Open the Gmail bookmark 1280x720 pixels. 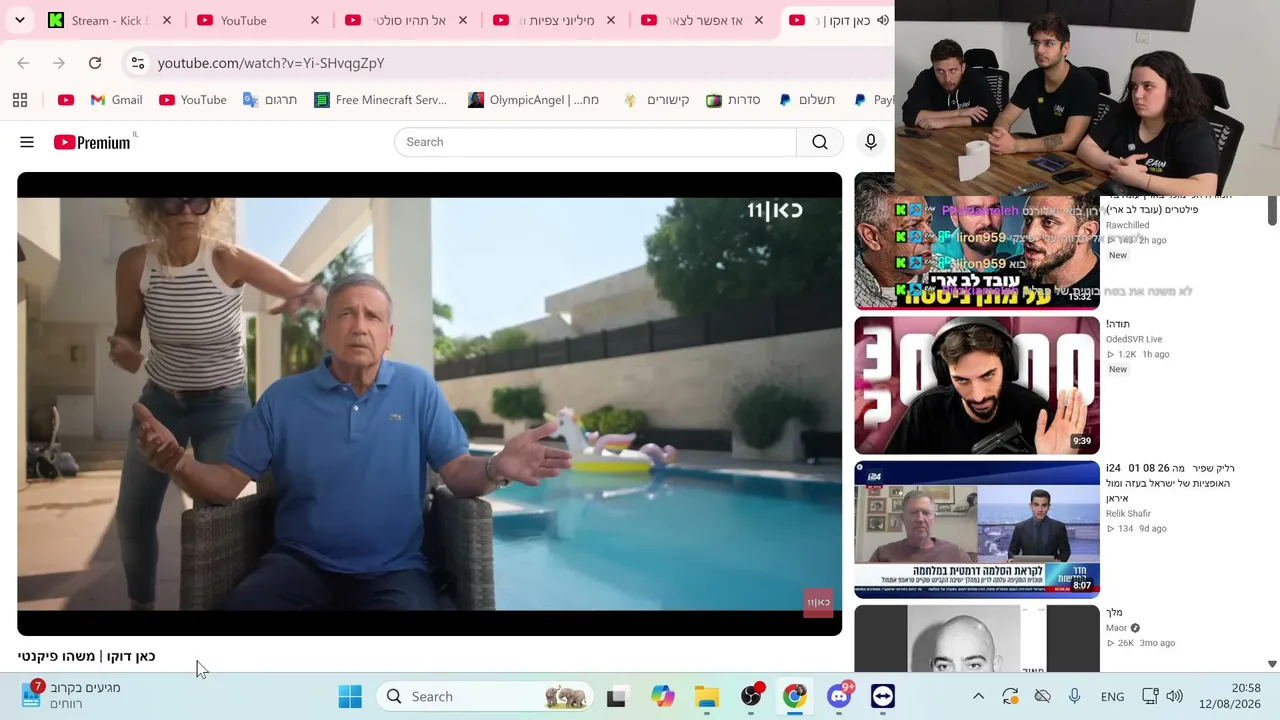coord(116,100)
